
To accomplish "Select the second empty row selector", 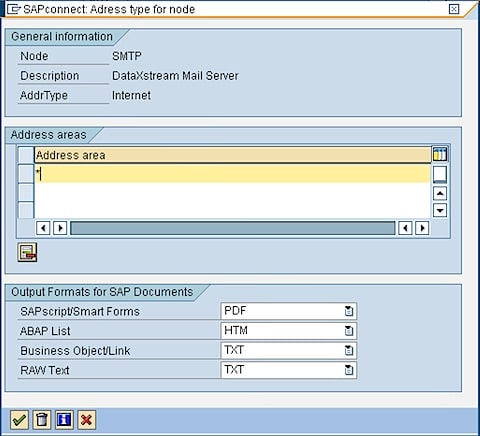I will (x=26, y=192).
